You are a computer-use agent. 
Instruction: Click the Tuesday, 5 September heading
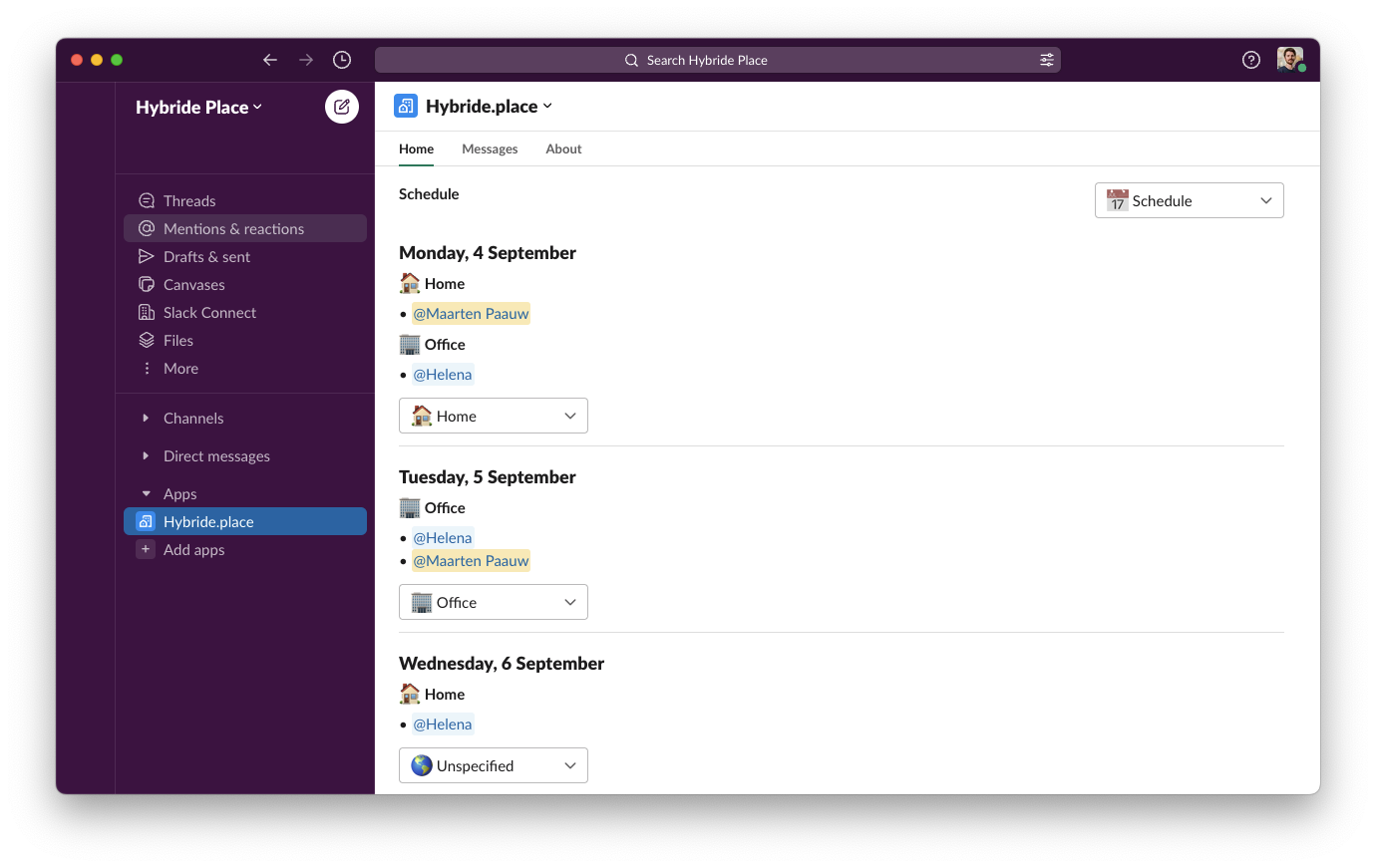488,476
